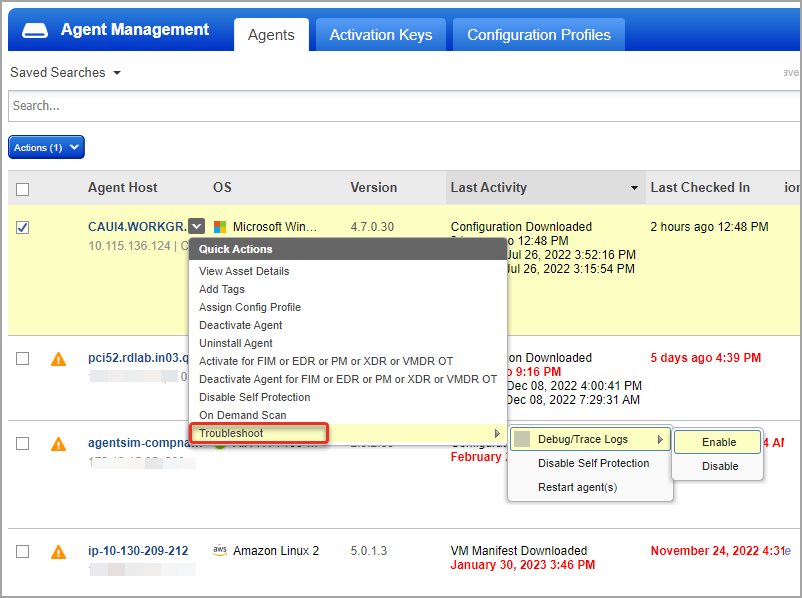Screen dimensions: 802x598
Task: Click the warning icon on ip-10-130-209-212 row
Action: pyautogui.click(x=58, y=550)
